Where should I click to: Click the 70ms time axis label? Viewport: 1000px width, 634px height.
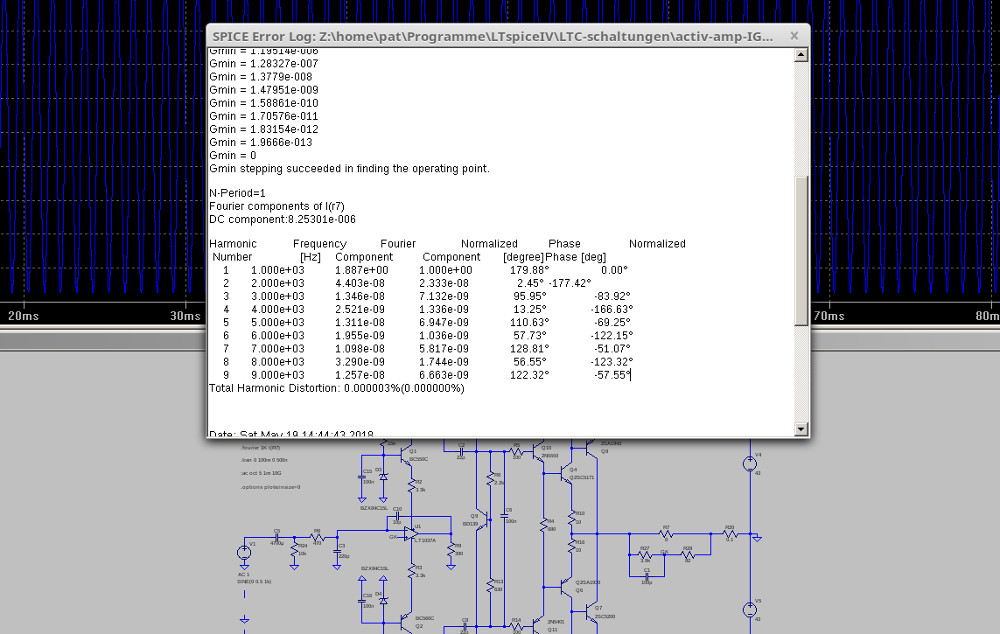coord(829,316)
